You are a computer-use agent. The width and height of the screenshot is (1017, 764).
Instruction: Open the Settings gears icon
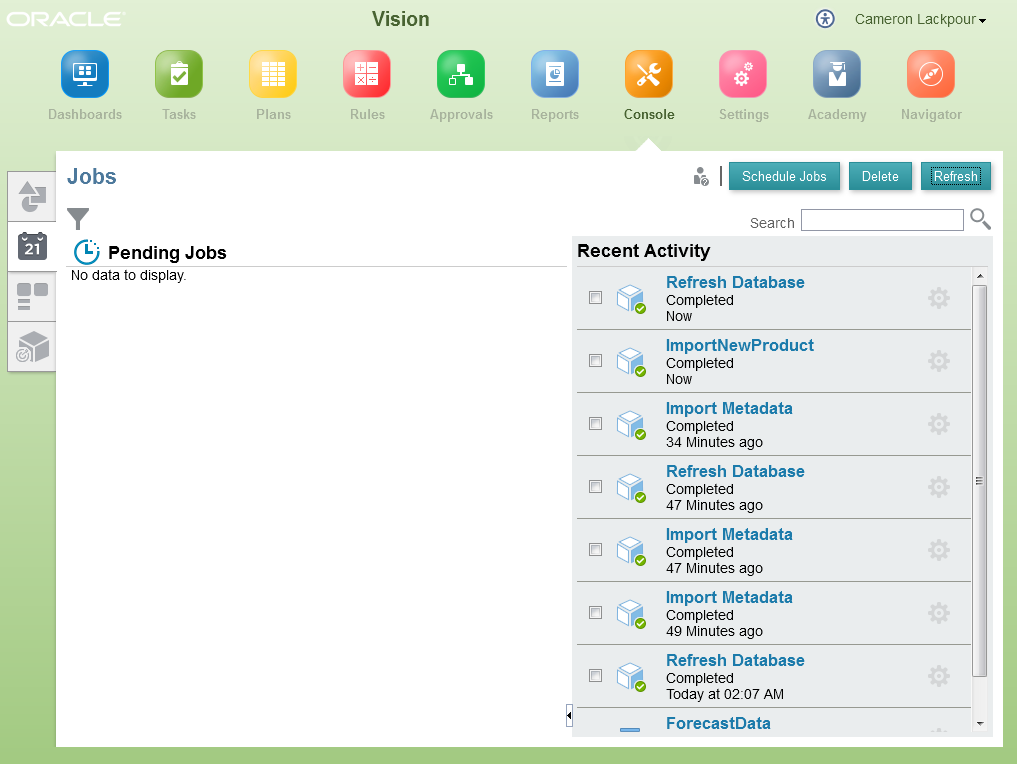click(x=743, y=74)
